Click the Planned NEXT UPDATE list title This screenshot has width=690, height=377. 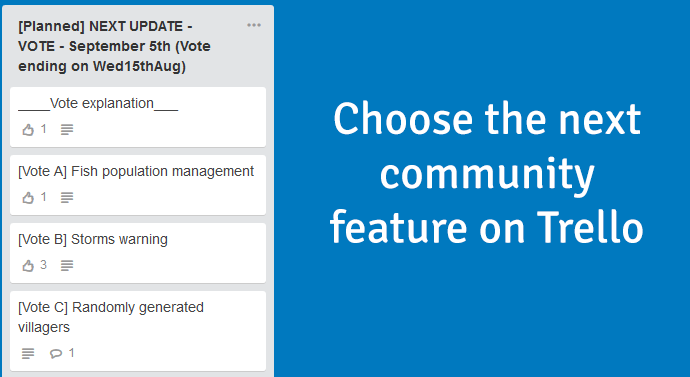click(x=114, y=46)
